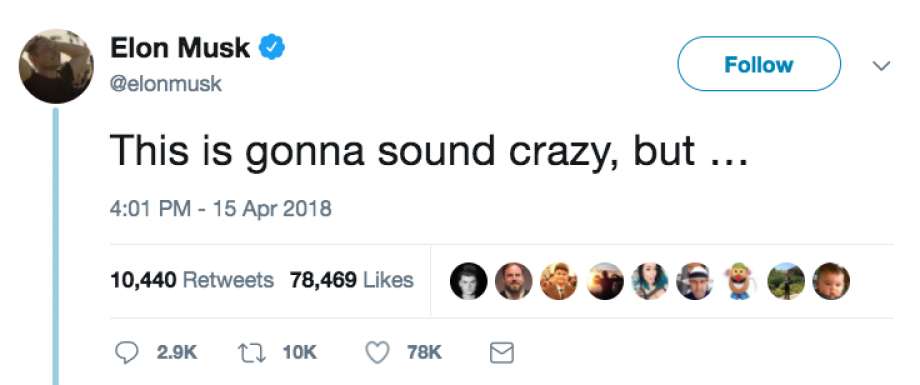Open the @elonmusk handle link
This screenshot has height=385, width=920.
pyautogui.click(x=166, y=84)
